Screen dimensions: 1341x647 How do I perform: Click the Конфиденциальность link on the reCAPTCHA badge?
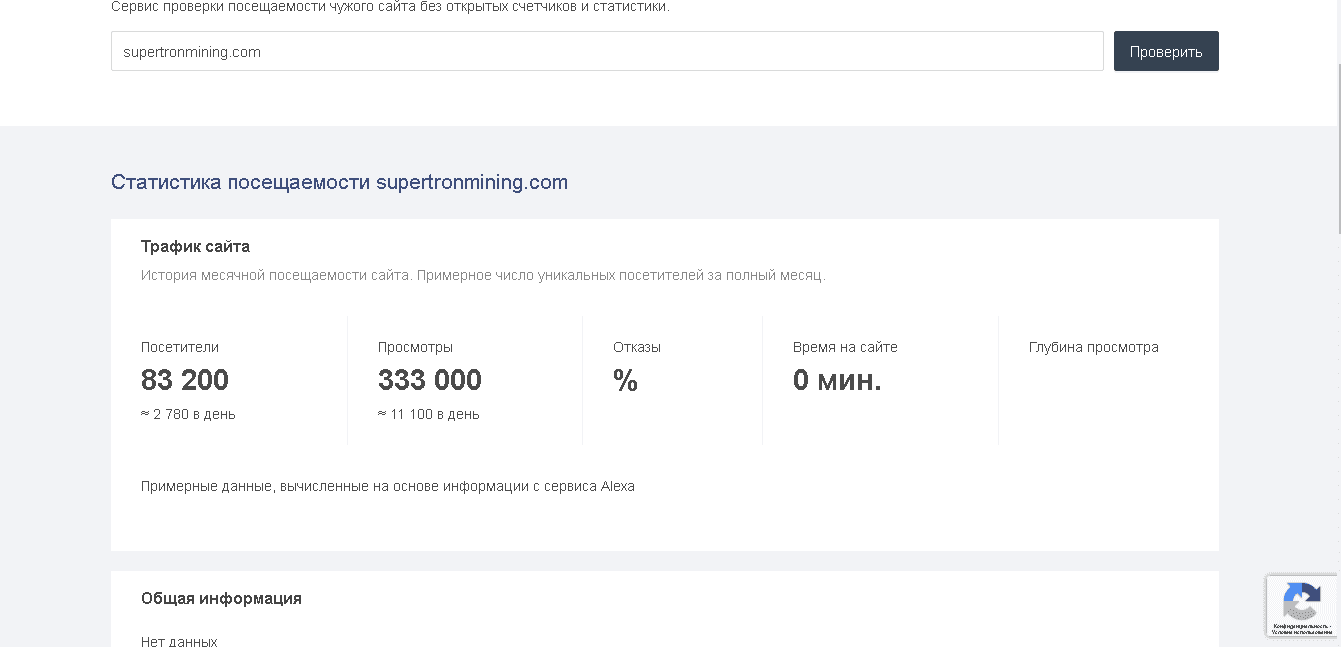click(x=1299, y=628)
